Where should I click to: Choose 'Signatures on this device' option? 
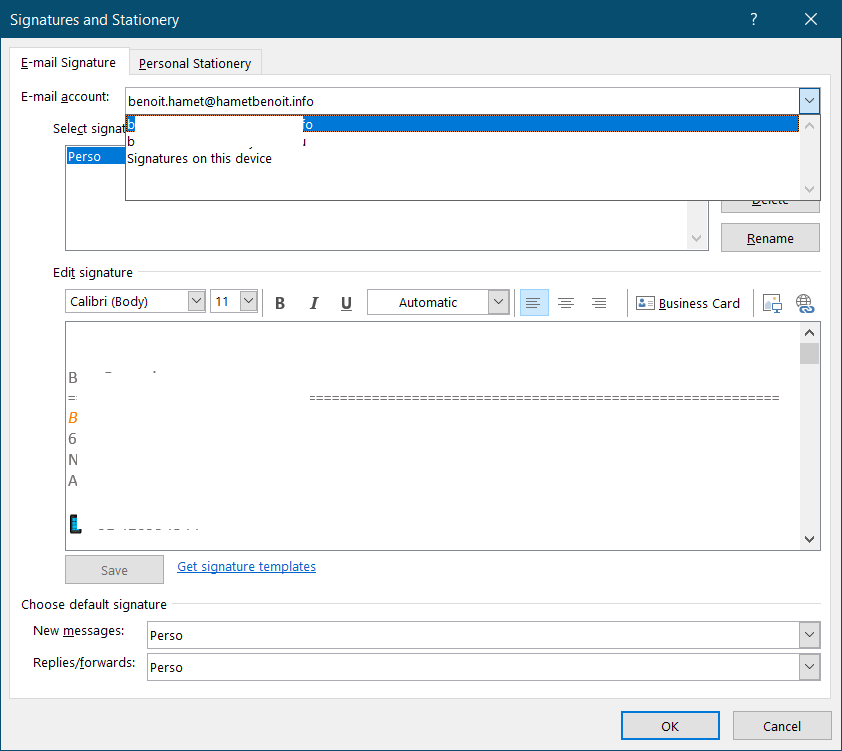click(x=199, y=158)
